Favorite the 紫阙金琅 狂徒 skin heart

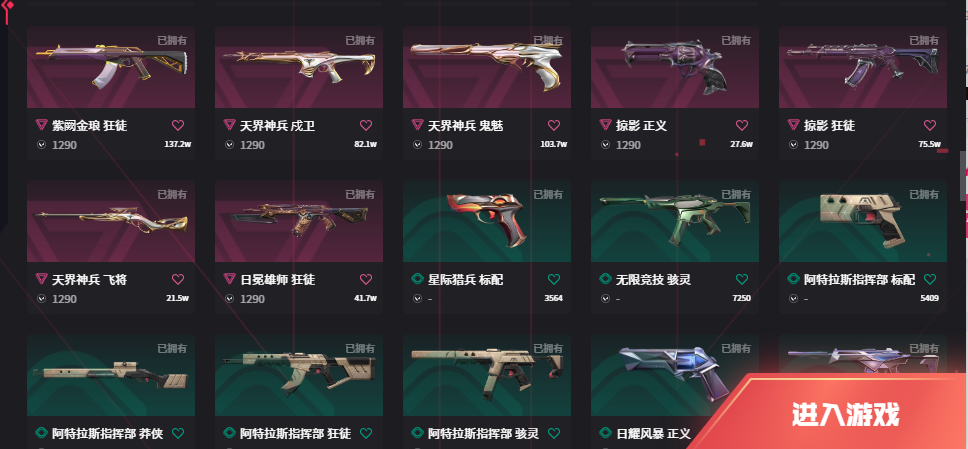pyautogui.click(x=178, y=125)
